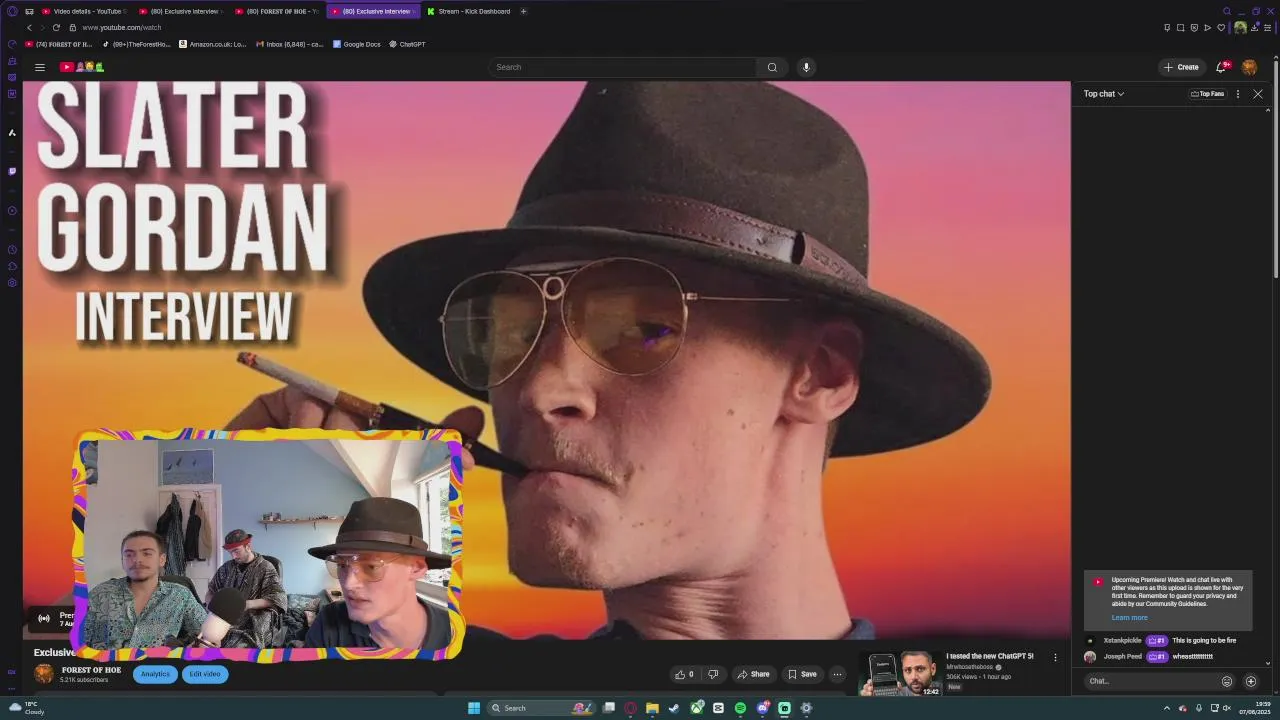Image resolution: width=1280 pixels, height=720 pixels.
Task: Open Steam from the taskbar
Action: point(674,708)
